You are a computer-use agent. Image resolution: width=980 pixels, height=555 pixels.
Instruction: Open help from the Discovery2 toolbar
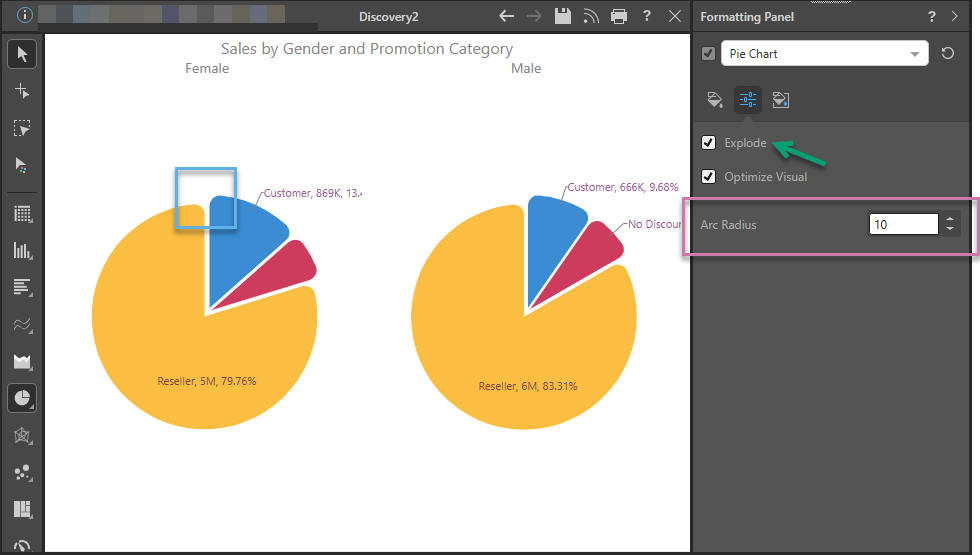tap(647, 16)
